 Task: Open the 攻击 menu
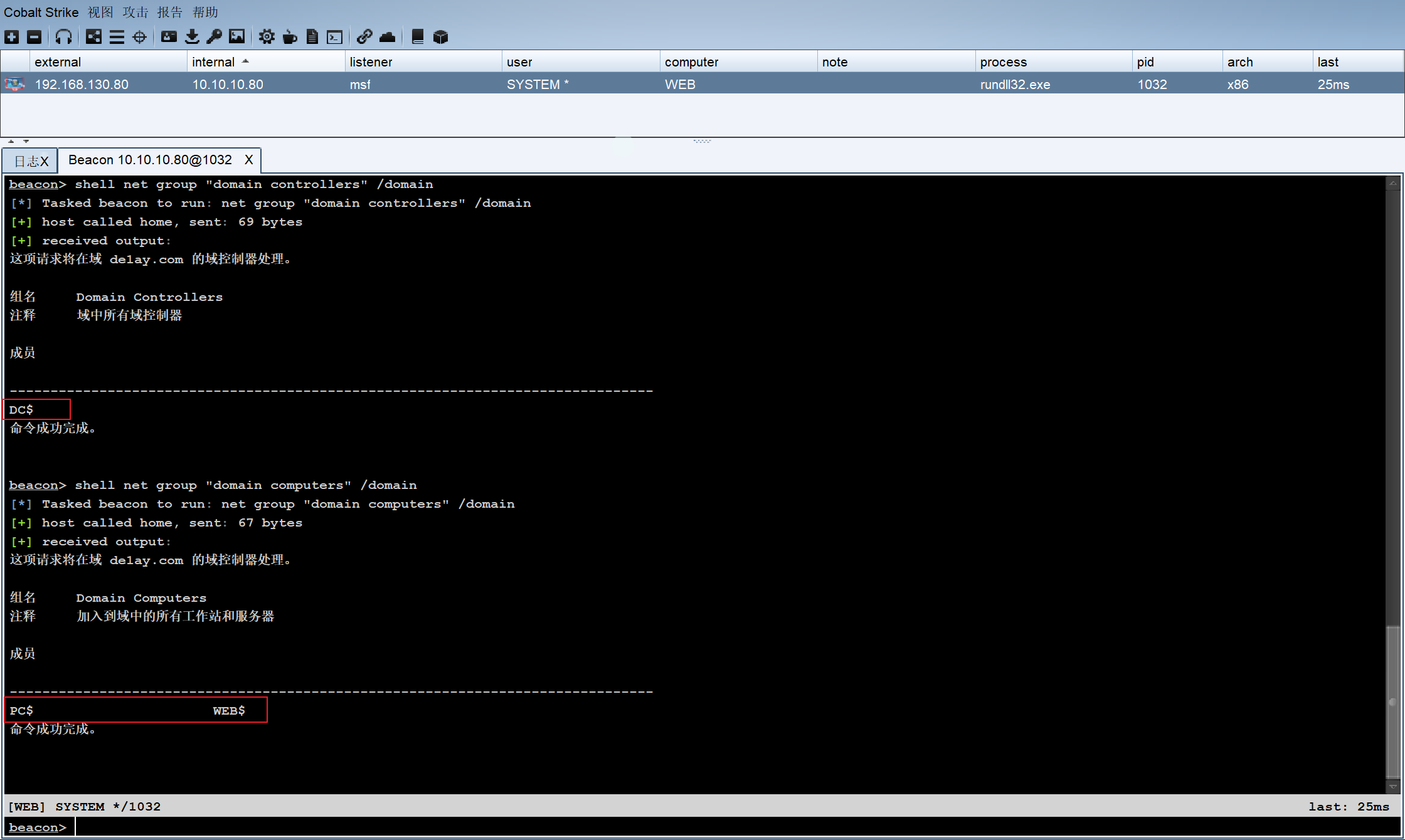click(135, 13)
